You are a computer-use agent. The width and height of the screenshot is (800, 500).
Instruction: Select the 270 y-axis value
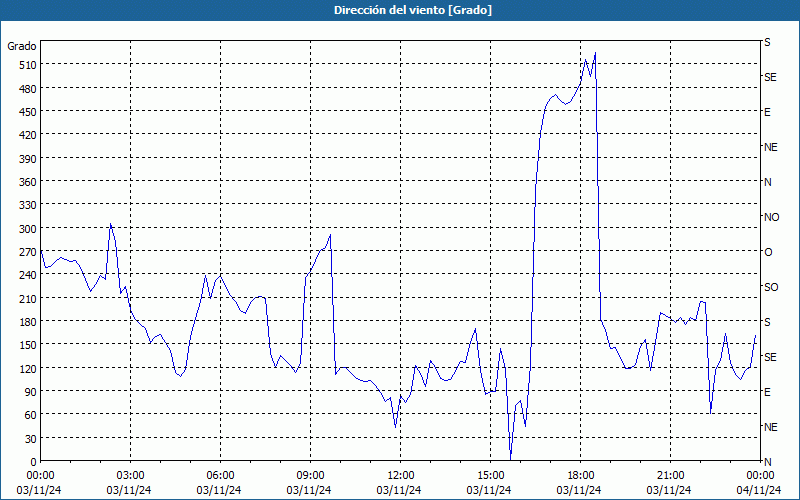[28, 252]
